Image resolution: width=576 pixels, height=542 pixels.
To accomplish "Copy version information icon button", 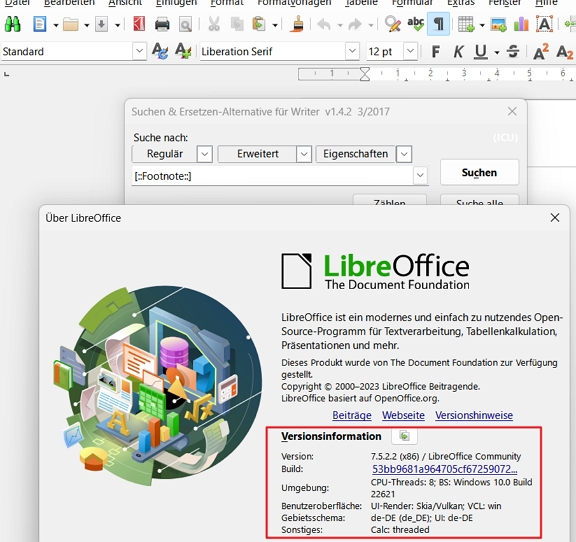I will tap(404, 436).
